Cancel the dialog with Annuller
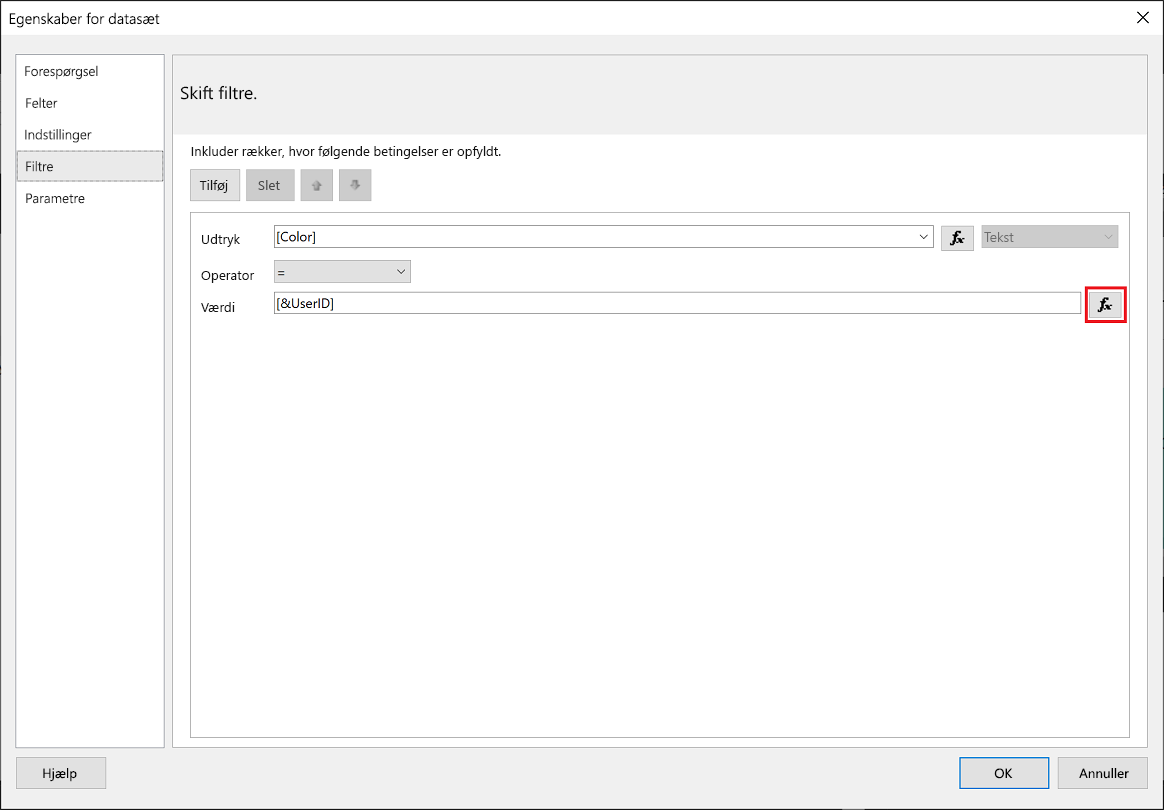The height and width of the screenshot is (810, 1164). point(1101,772)
